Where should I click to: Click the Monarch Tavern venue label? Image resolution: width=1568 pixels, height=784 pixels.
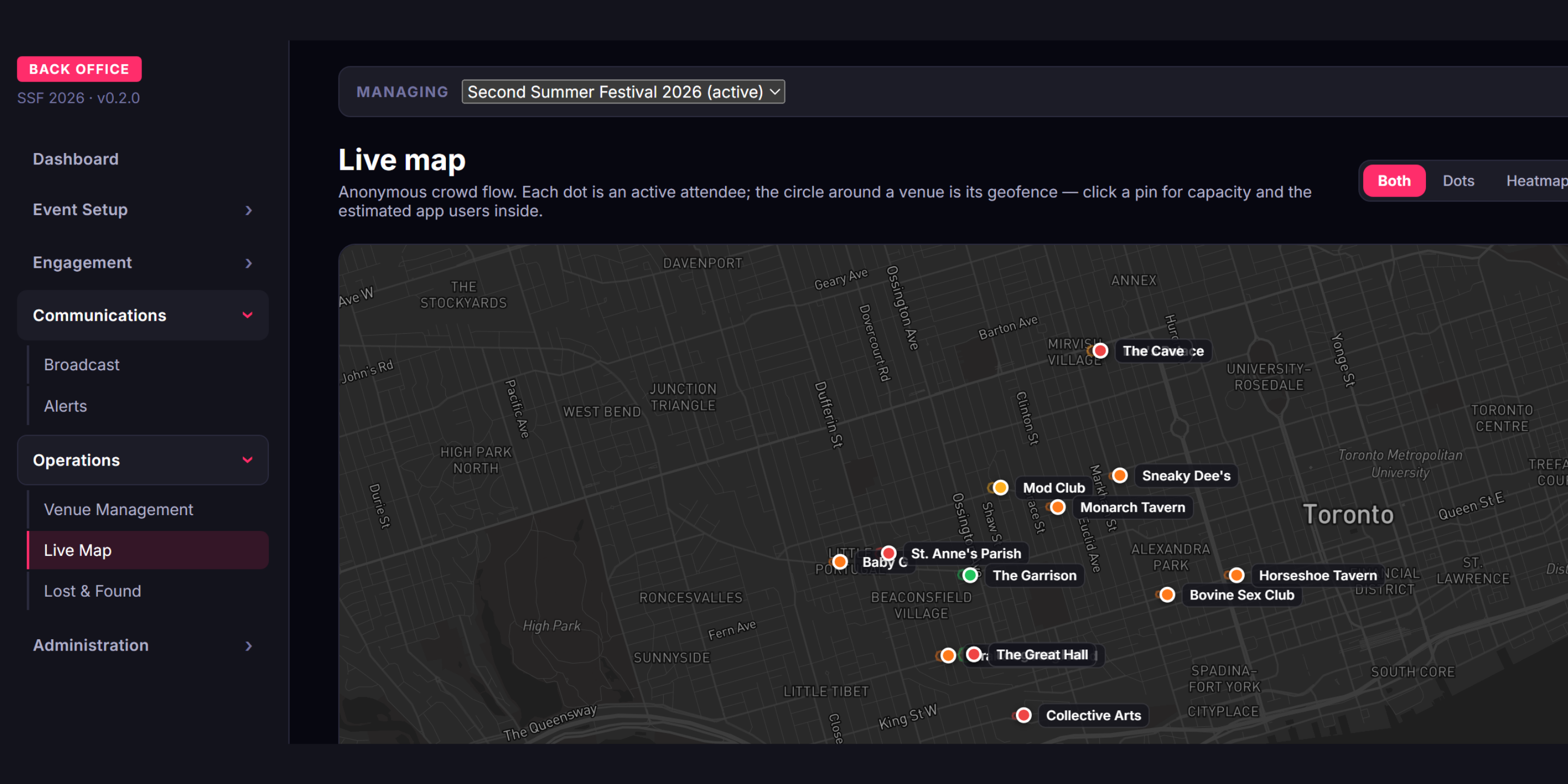tap(1132, 507)
